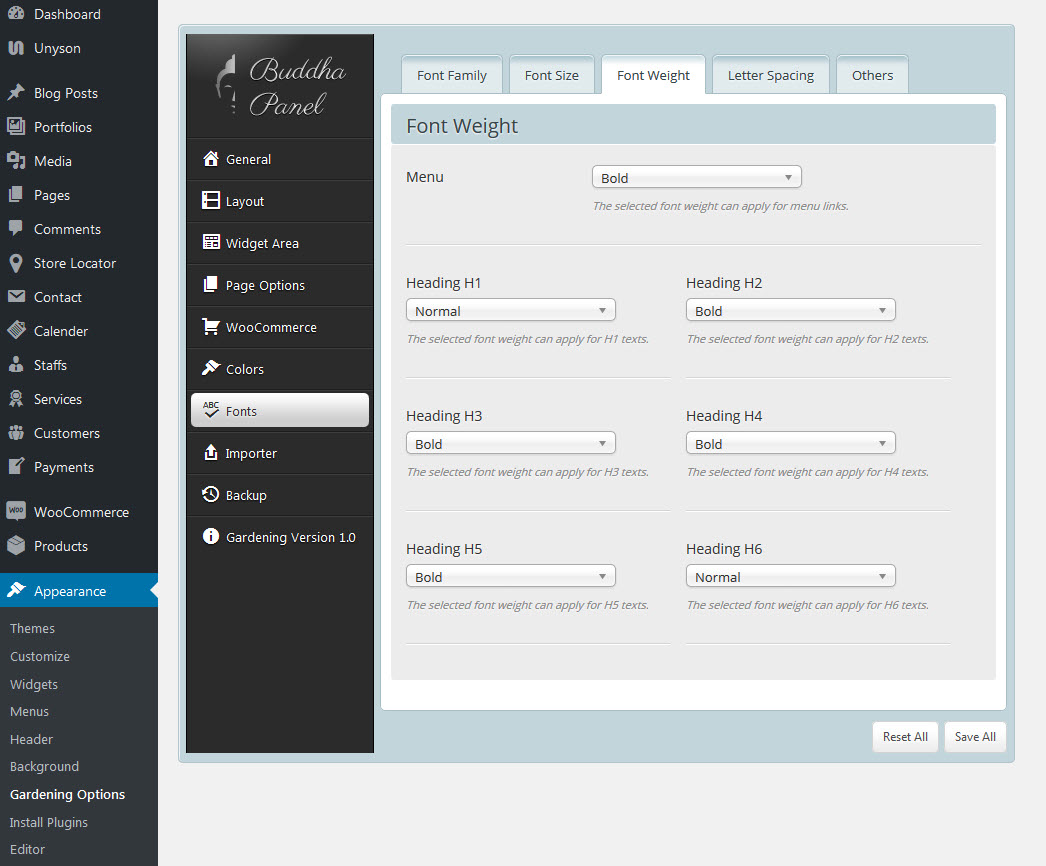1046x866 pixels.
Task: Click the Page Options pages icon
Action: 211,285
